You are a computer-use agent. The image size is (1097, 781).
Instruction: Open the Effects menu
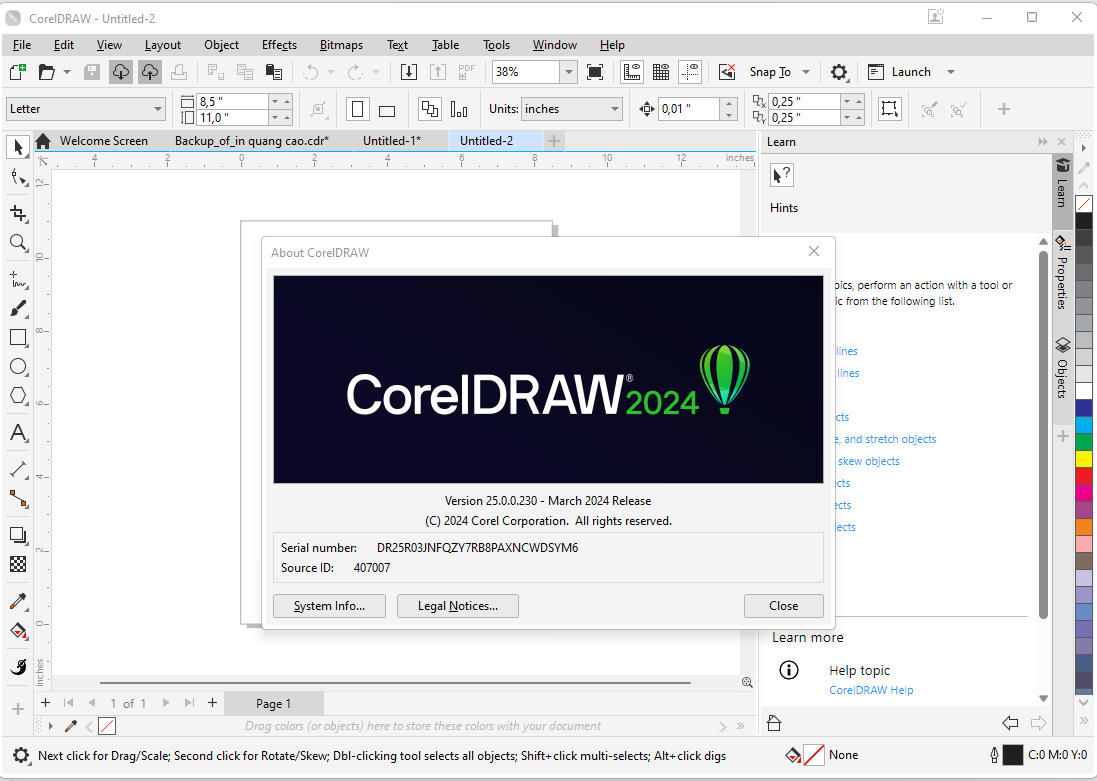279,45
